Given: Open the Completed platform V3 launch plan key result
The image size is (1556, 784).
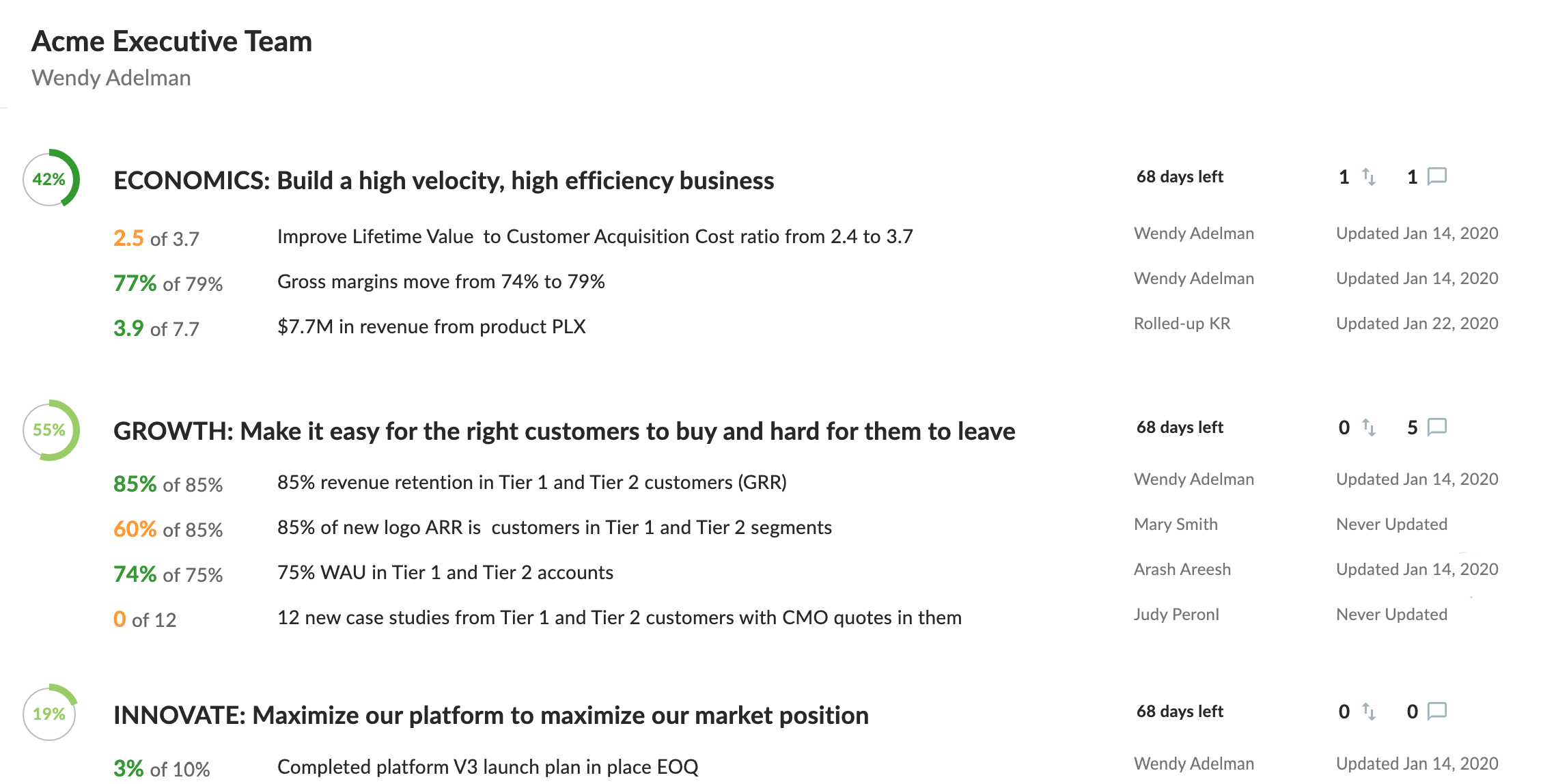Looking at the screenshot, I should (x=488, y=767).
